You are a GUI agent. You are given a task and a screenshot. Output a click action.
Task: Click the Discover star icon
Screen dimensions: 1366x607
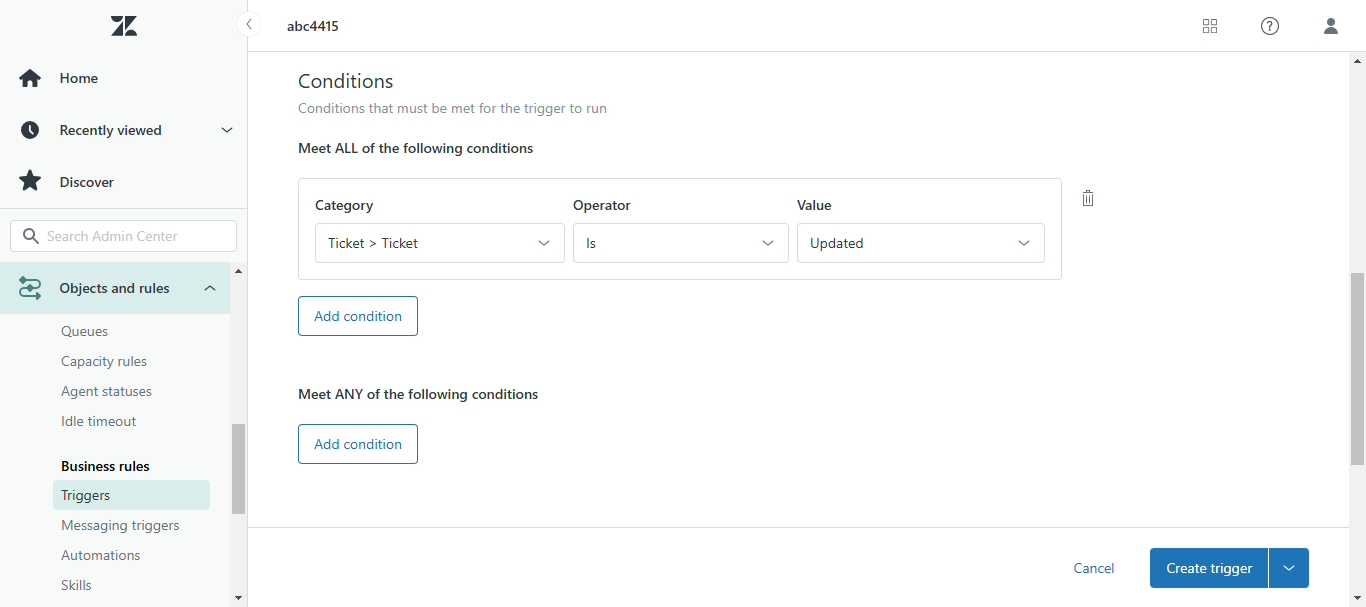(x=30, y=181)
